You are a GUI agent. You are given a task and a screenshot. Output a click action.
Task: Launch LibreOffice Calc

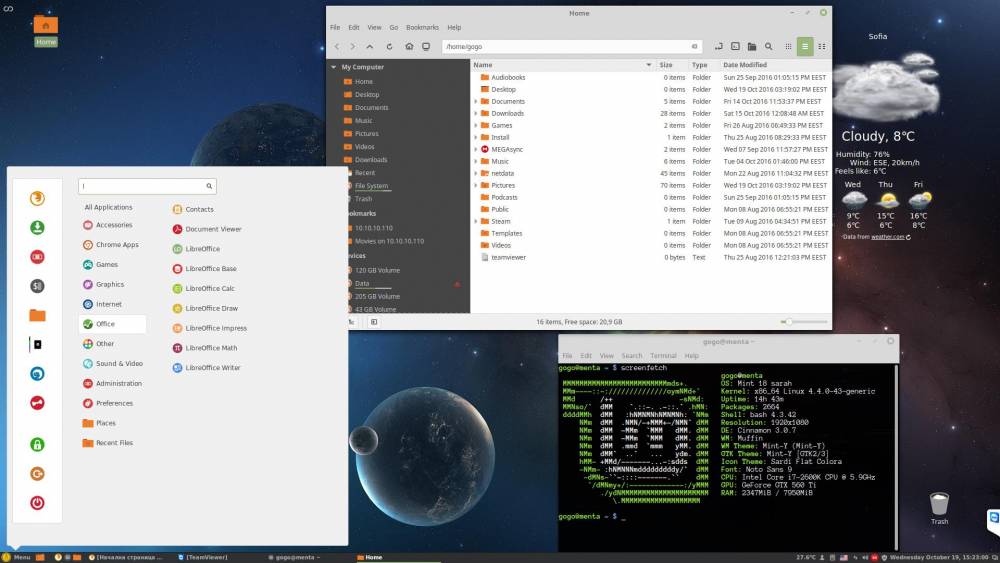coord(204,288)
